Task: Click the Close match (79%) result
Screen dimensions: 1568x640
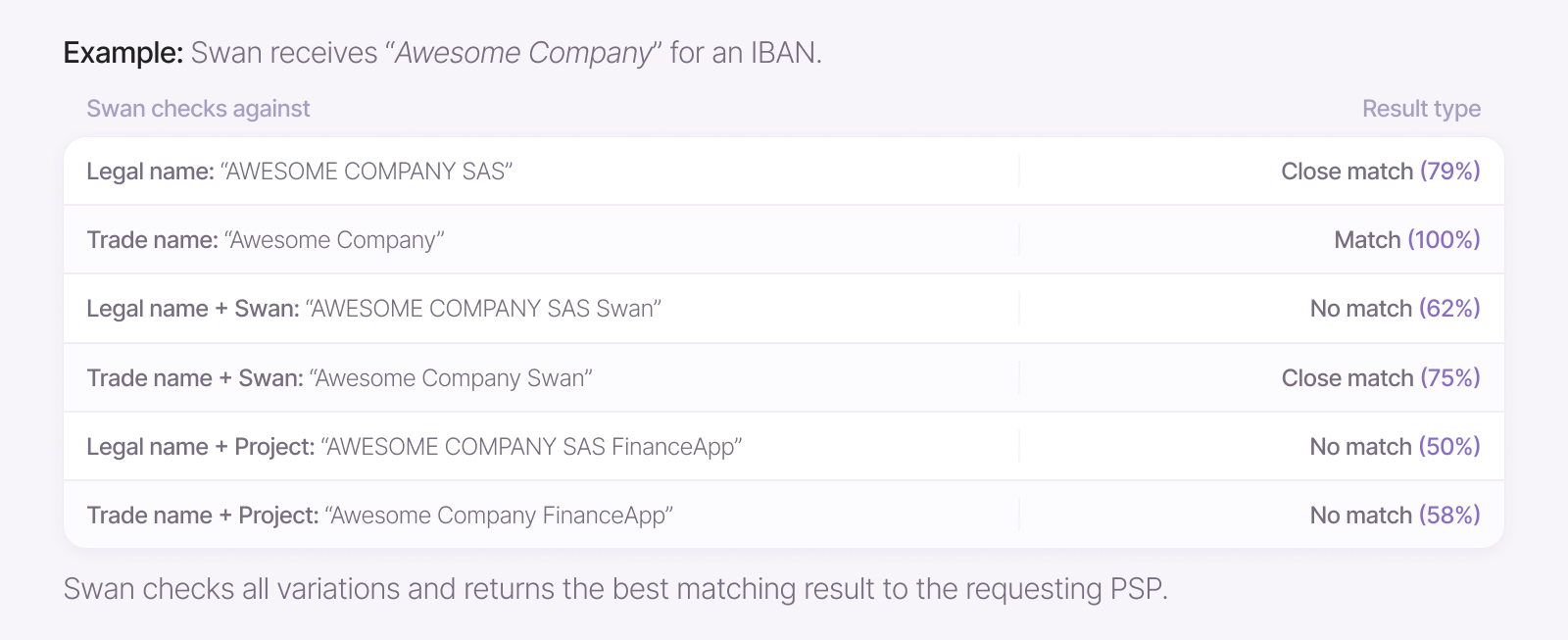Action: (1381, 172)
